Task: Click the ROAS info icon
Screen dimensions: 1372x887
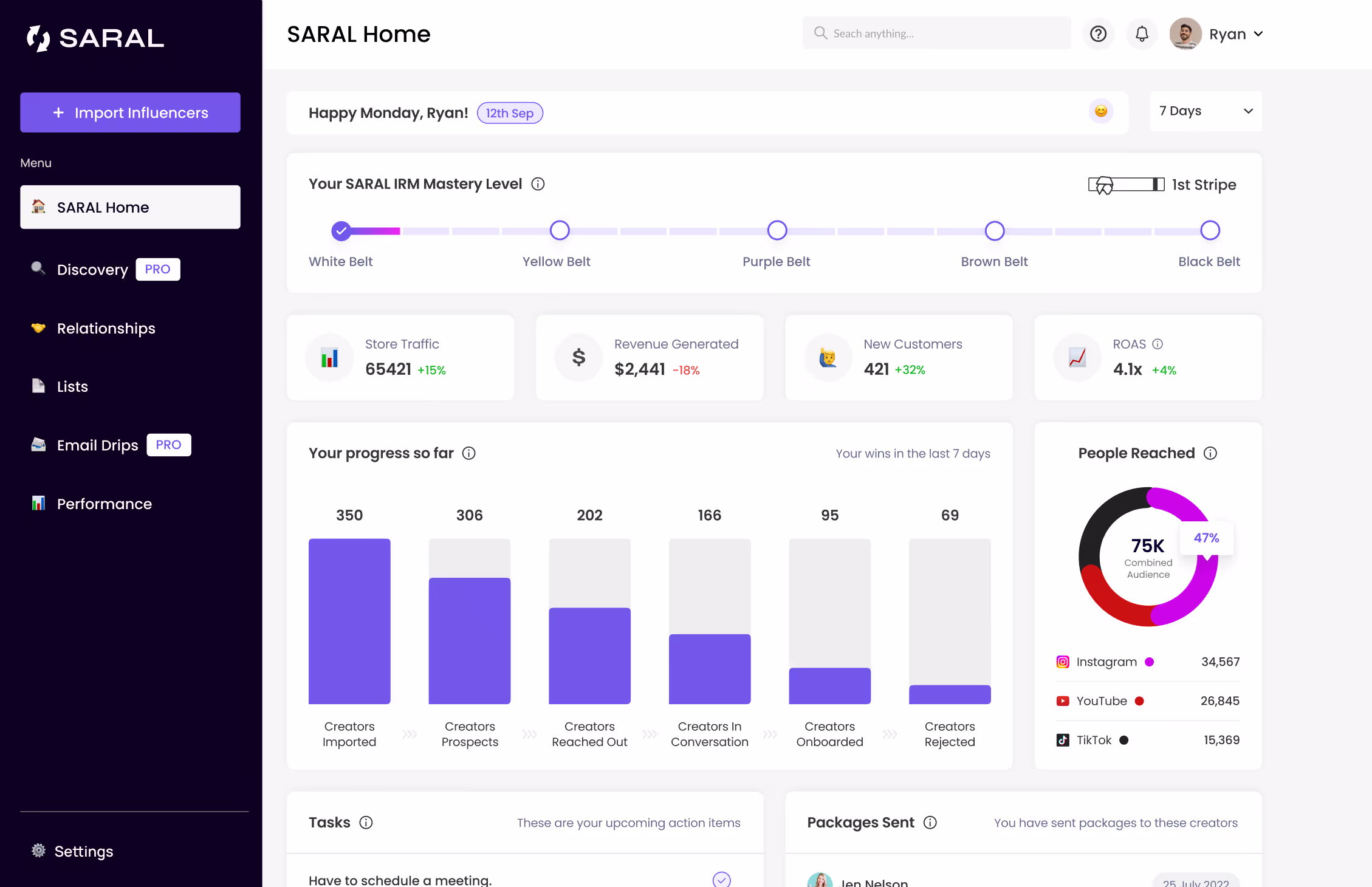Action: [x=1158, y=344]
